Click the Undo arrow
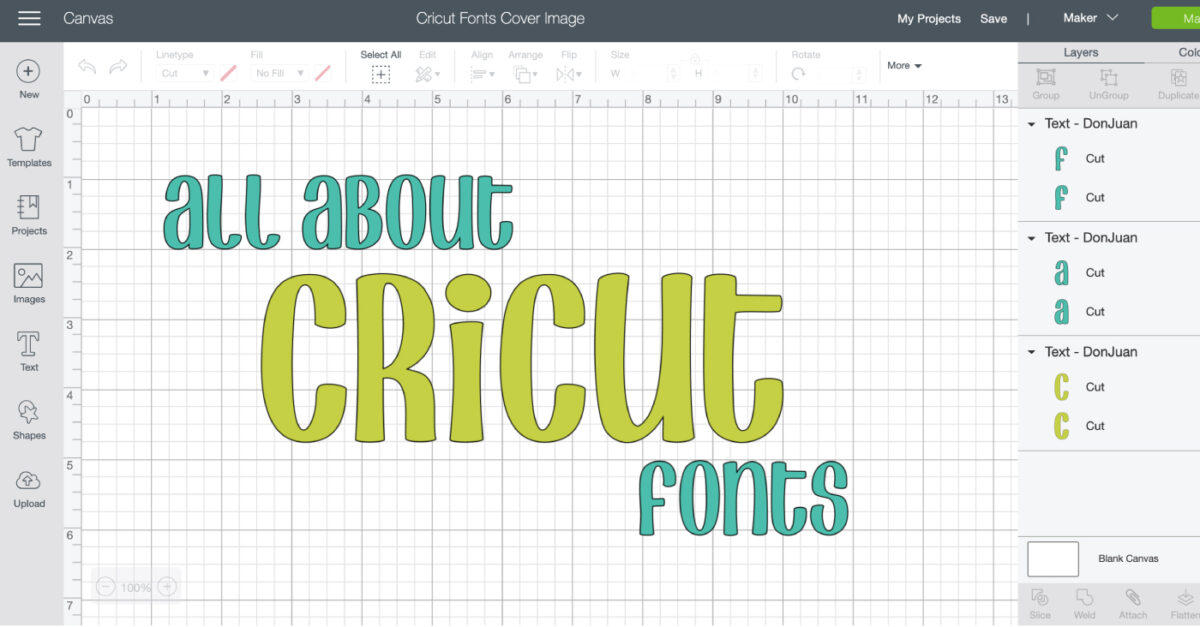Viewport: 1200px width, 627px height. 87,67
